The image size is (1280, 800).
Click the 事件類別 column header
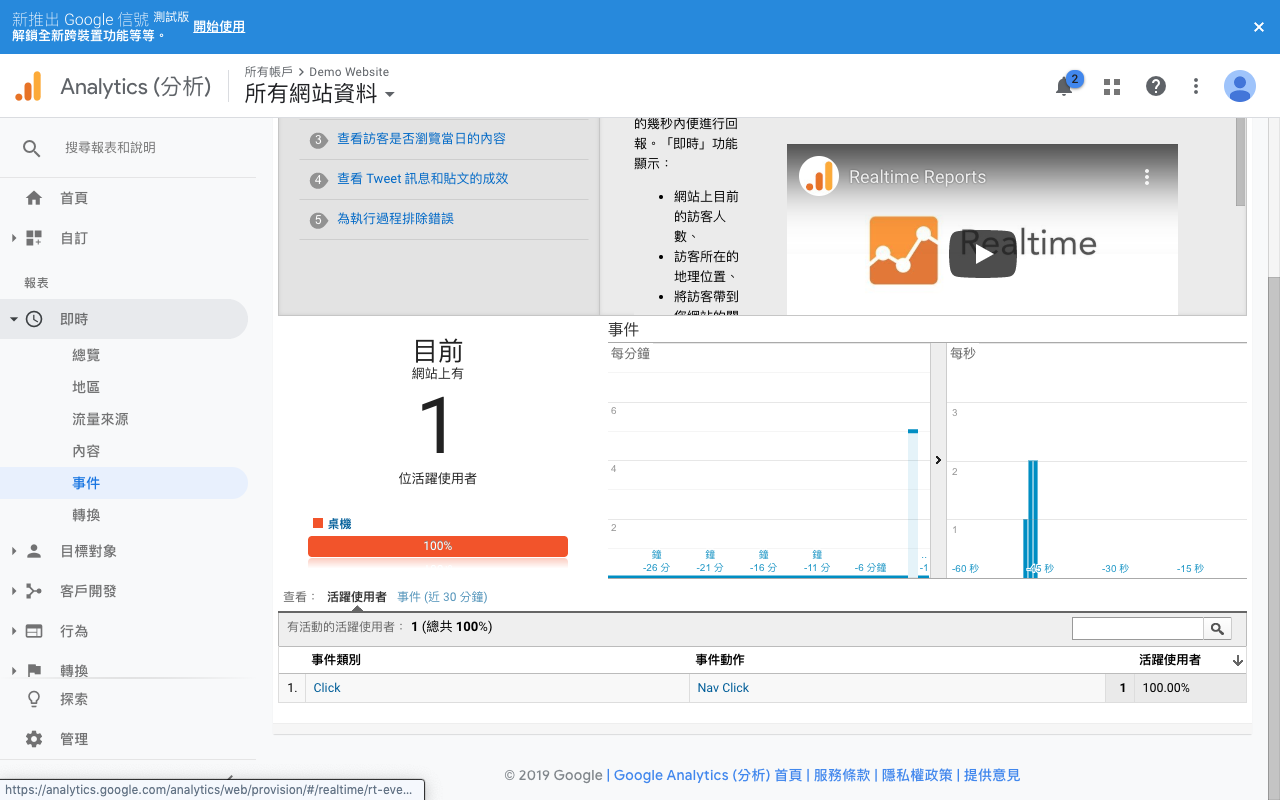[x=336, y=660]
